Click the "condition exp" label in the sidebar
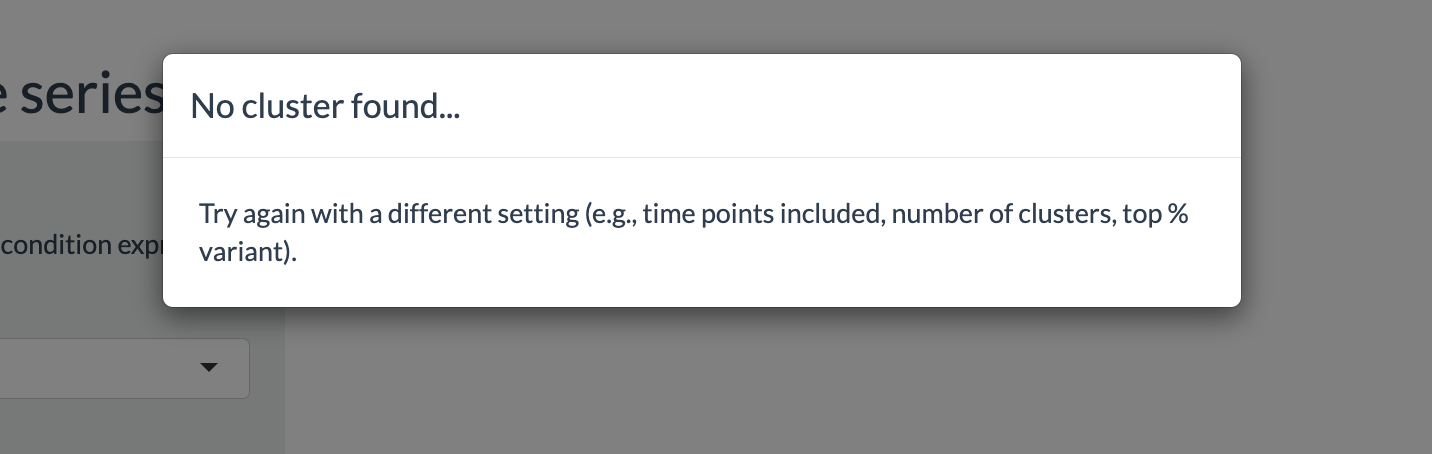1432x454 pixels. pos(81,246)
